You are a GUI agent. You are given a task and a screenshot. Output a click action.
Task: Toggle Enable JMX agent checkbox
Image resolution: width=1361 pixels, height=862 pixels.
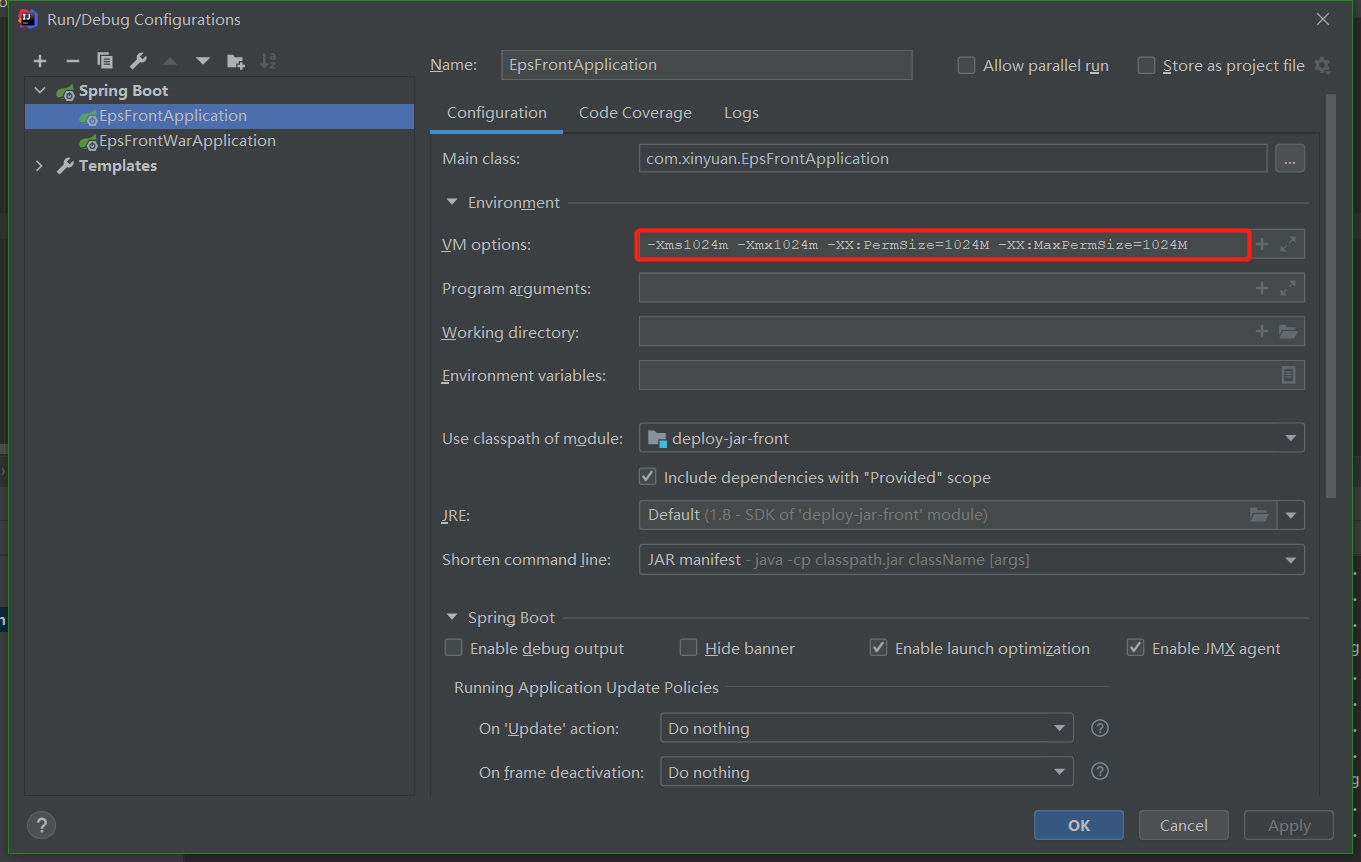1135,648
